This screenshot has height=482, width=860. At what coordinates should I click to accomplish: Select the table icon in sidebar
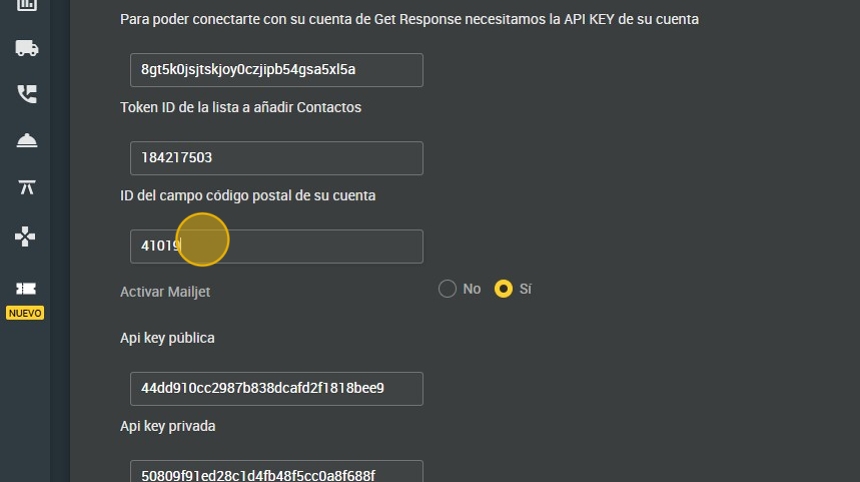(x=27, y=188)
